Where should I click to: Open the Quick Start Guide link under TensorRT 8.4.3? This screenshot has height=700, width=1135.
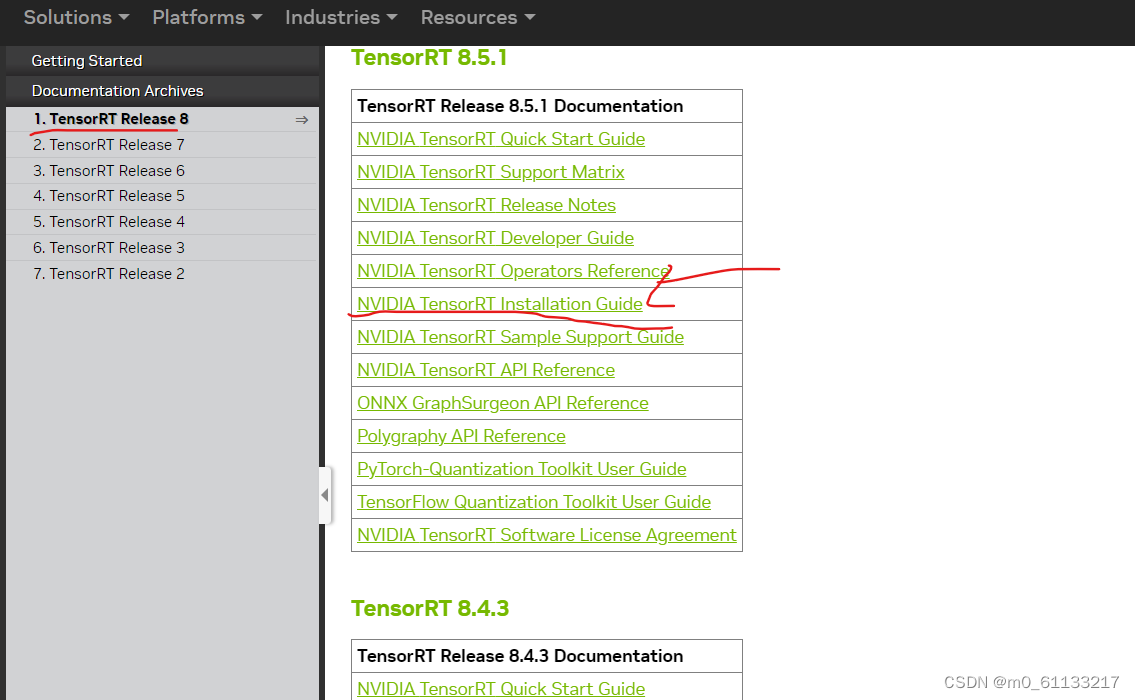pyautogui.click(x=501, y=689)
